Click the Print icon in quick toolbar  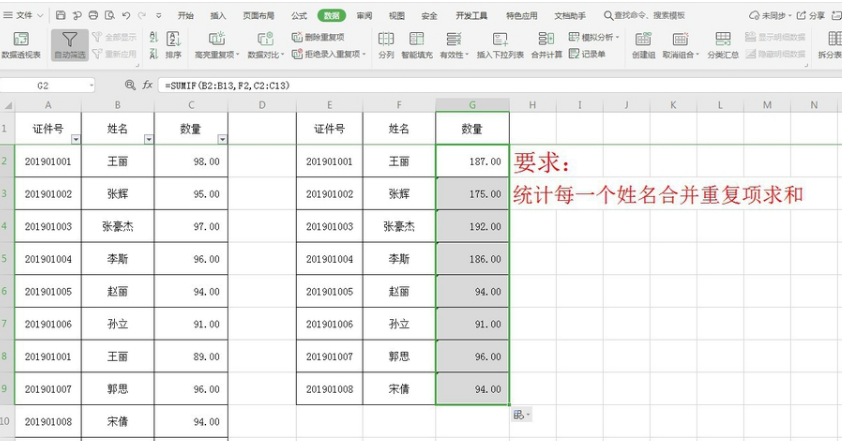click(x=93, y=15)
